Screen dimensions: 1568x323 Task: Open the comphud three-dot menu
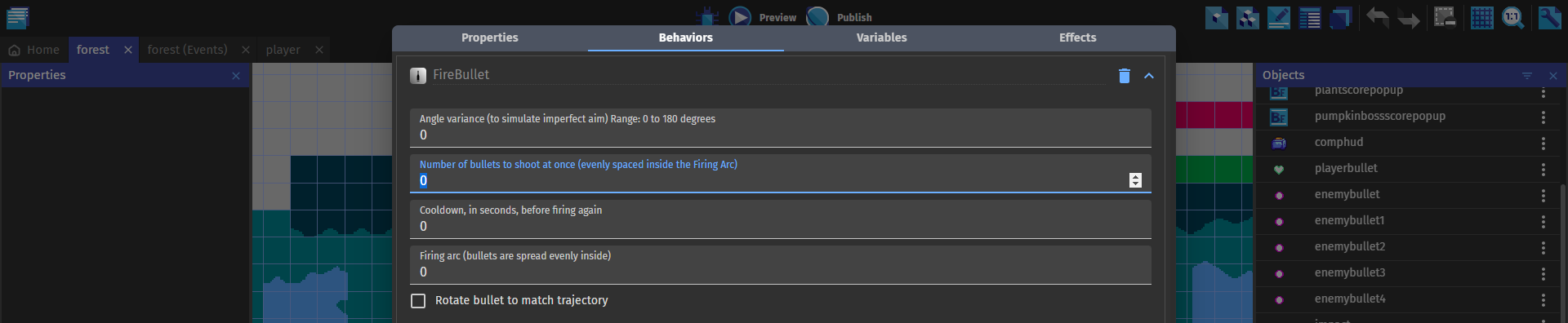[1543, 144]
